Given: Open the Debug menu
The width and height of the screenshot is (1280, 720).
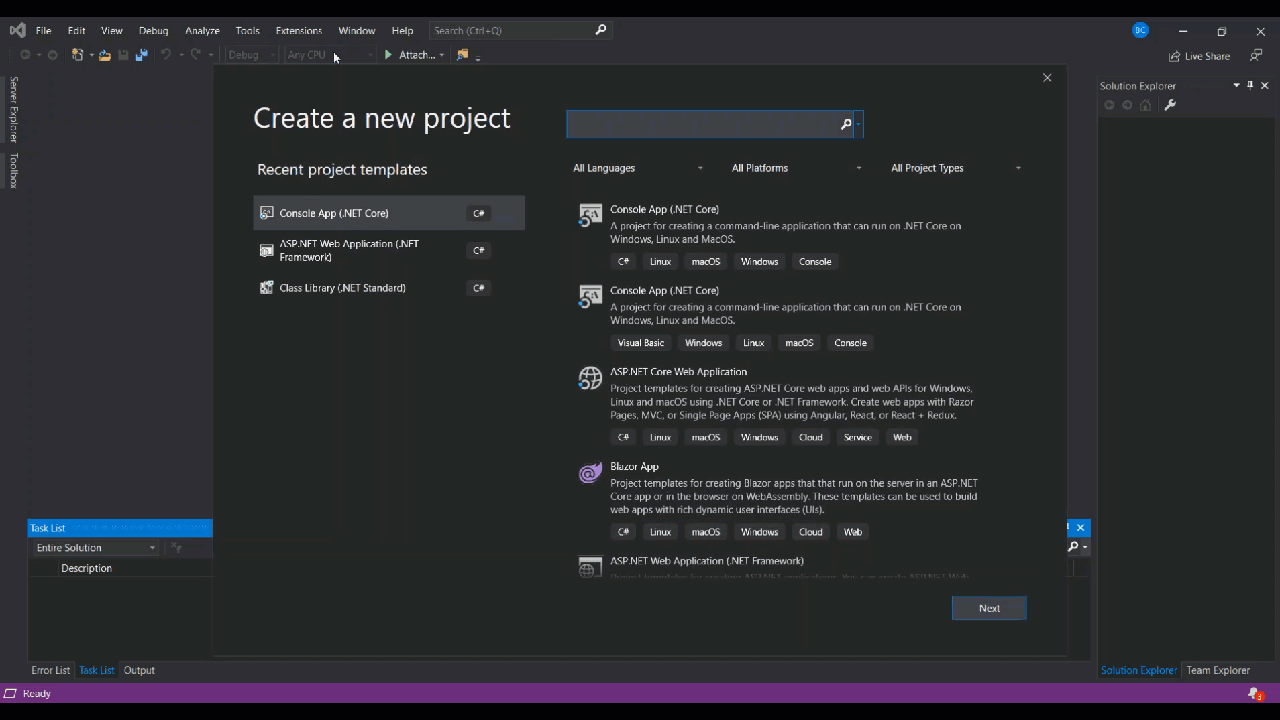Looking at the screenshot, I should click(x=153, y=31).
